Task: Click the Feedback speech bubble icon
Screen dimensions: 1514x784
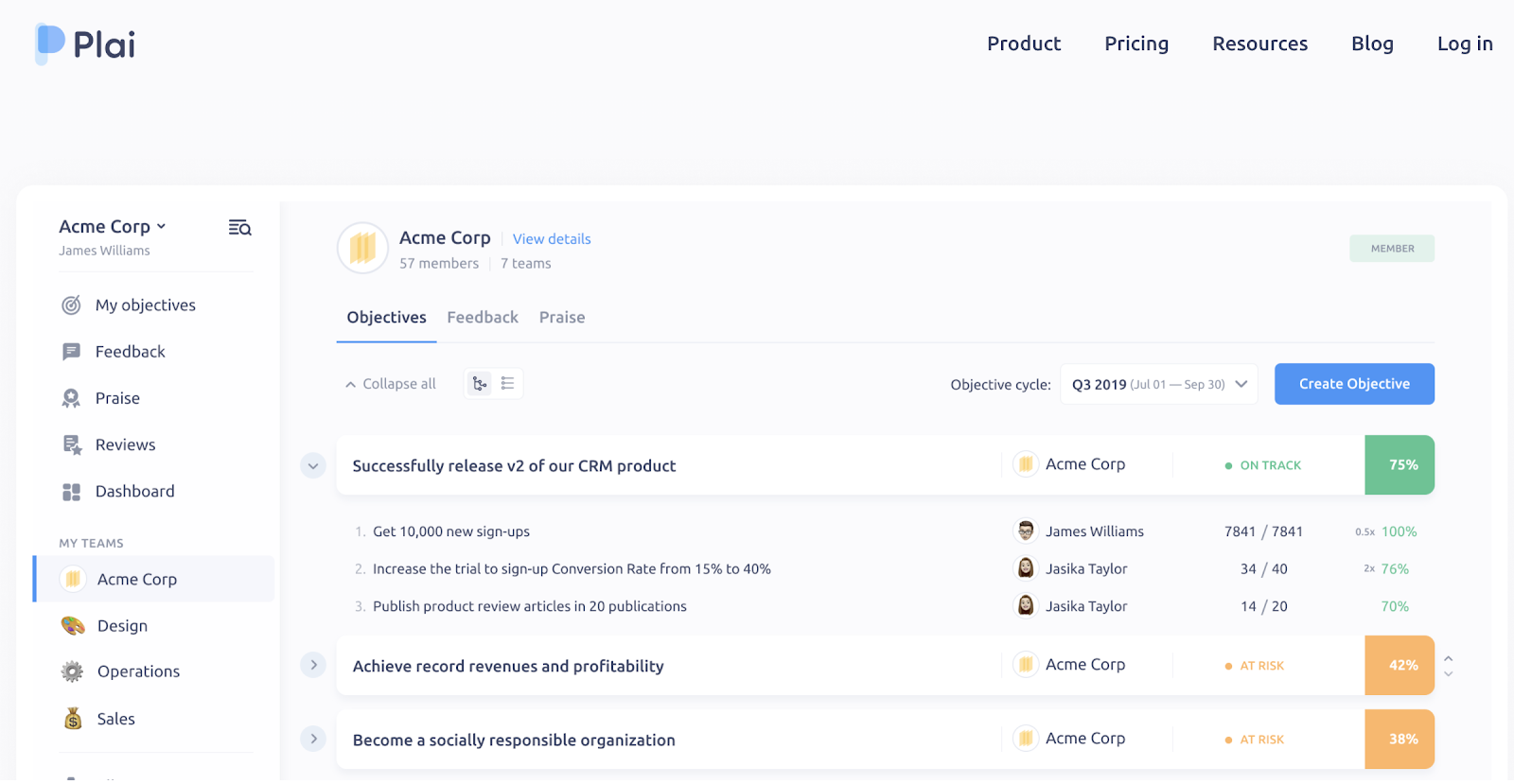Action: pos(71,352)
